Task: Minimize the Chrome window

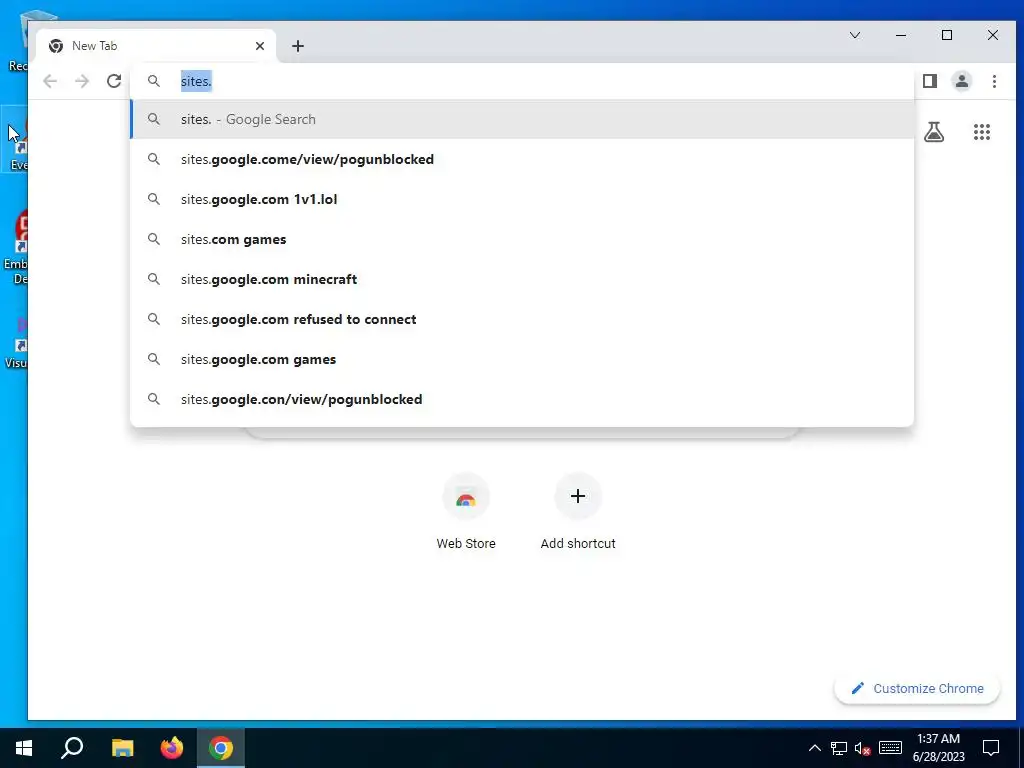Action: click(x=901, y=35)
